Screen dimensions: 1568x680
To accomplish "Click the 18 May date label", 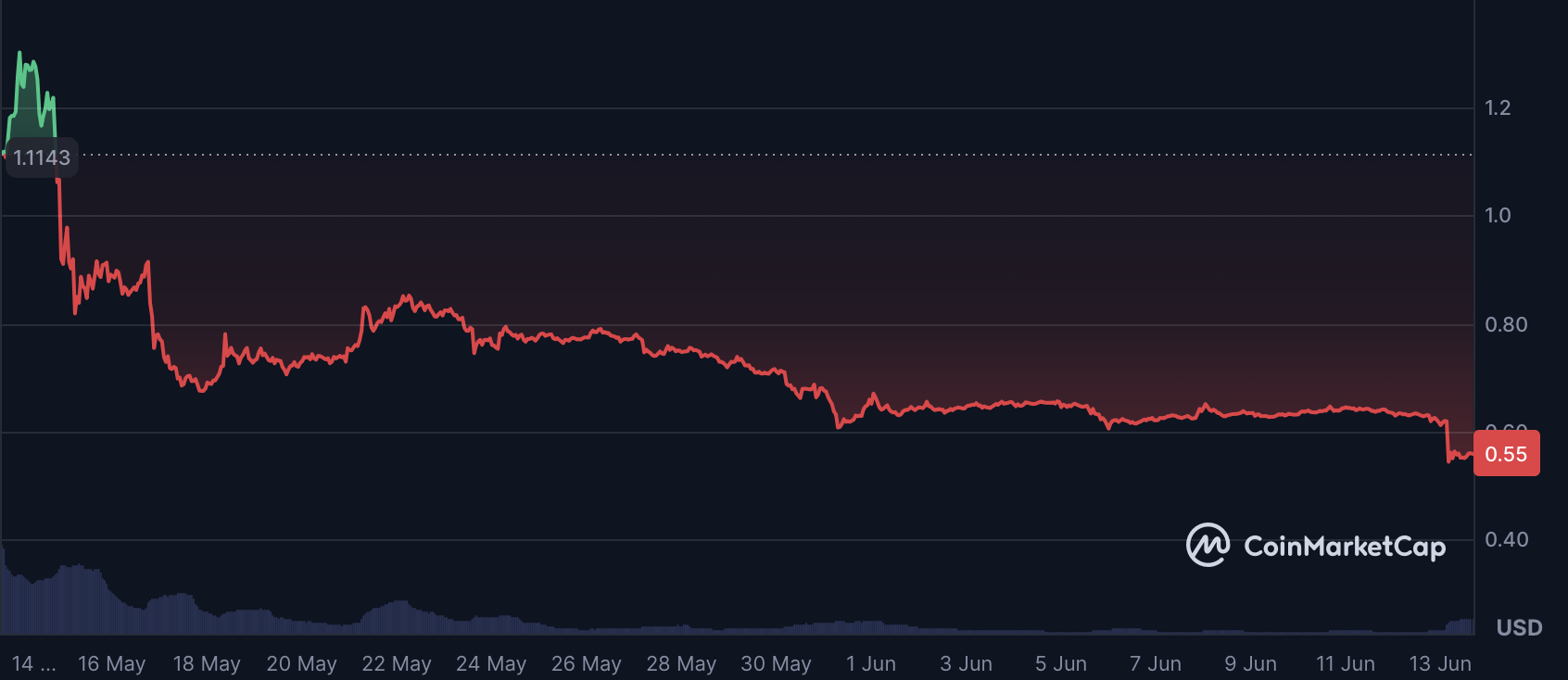I will coord(207,664).
